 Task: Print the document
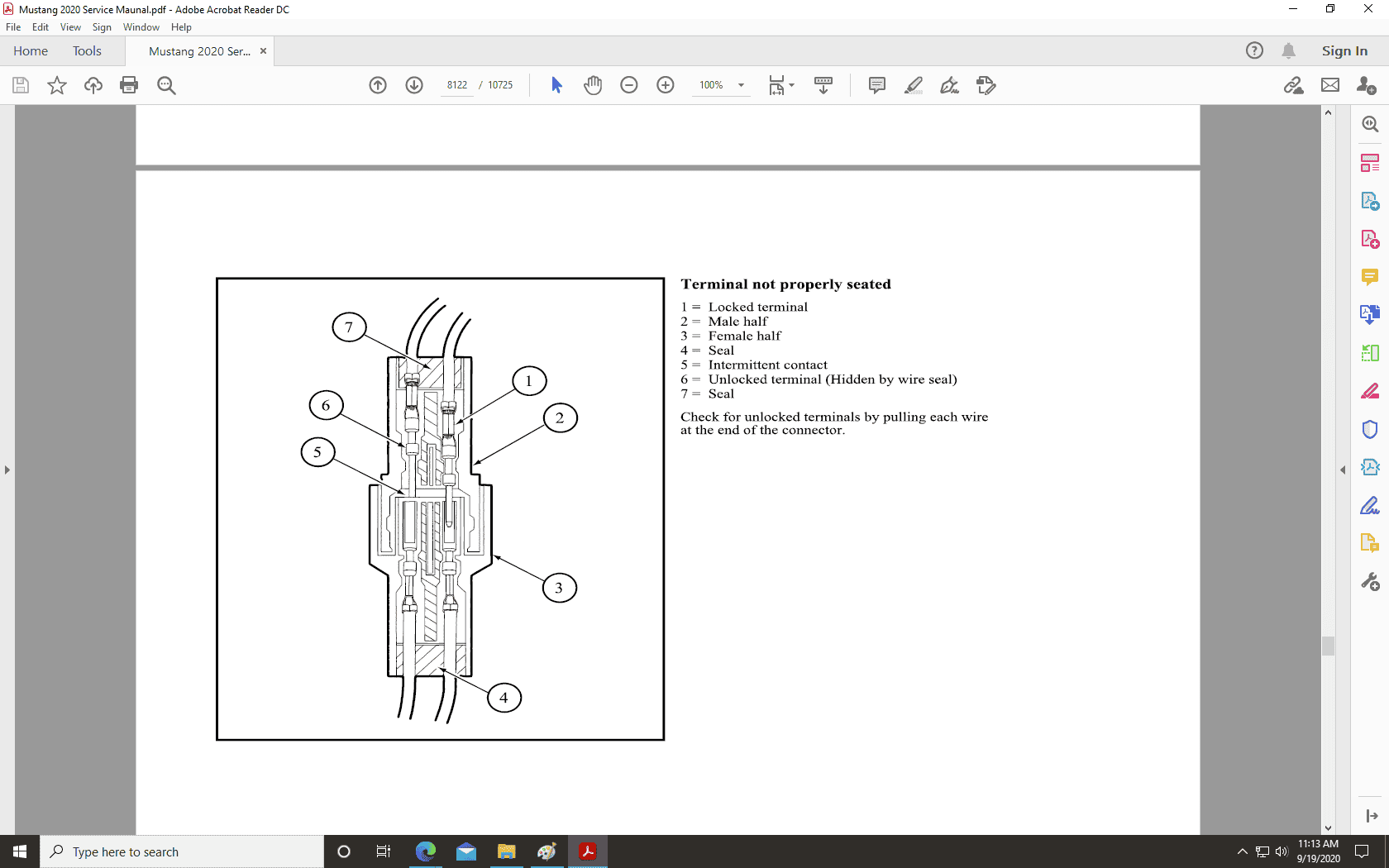[x=129, y=85]
